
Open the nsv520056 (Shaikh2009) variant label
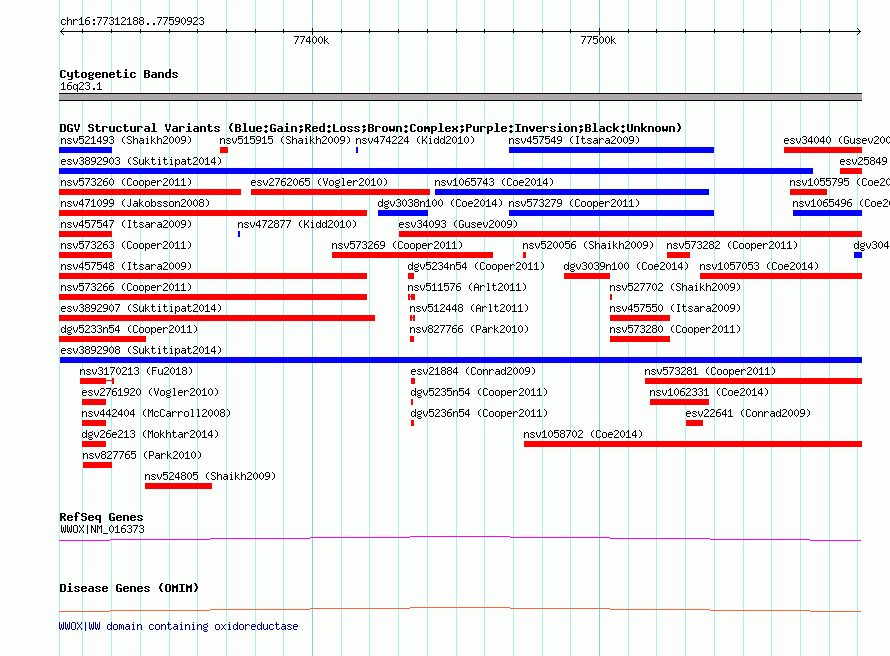pos(588,245)
